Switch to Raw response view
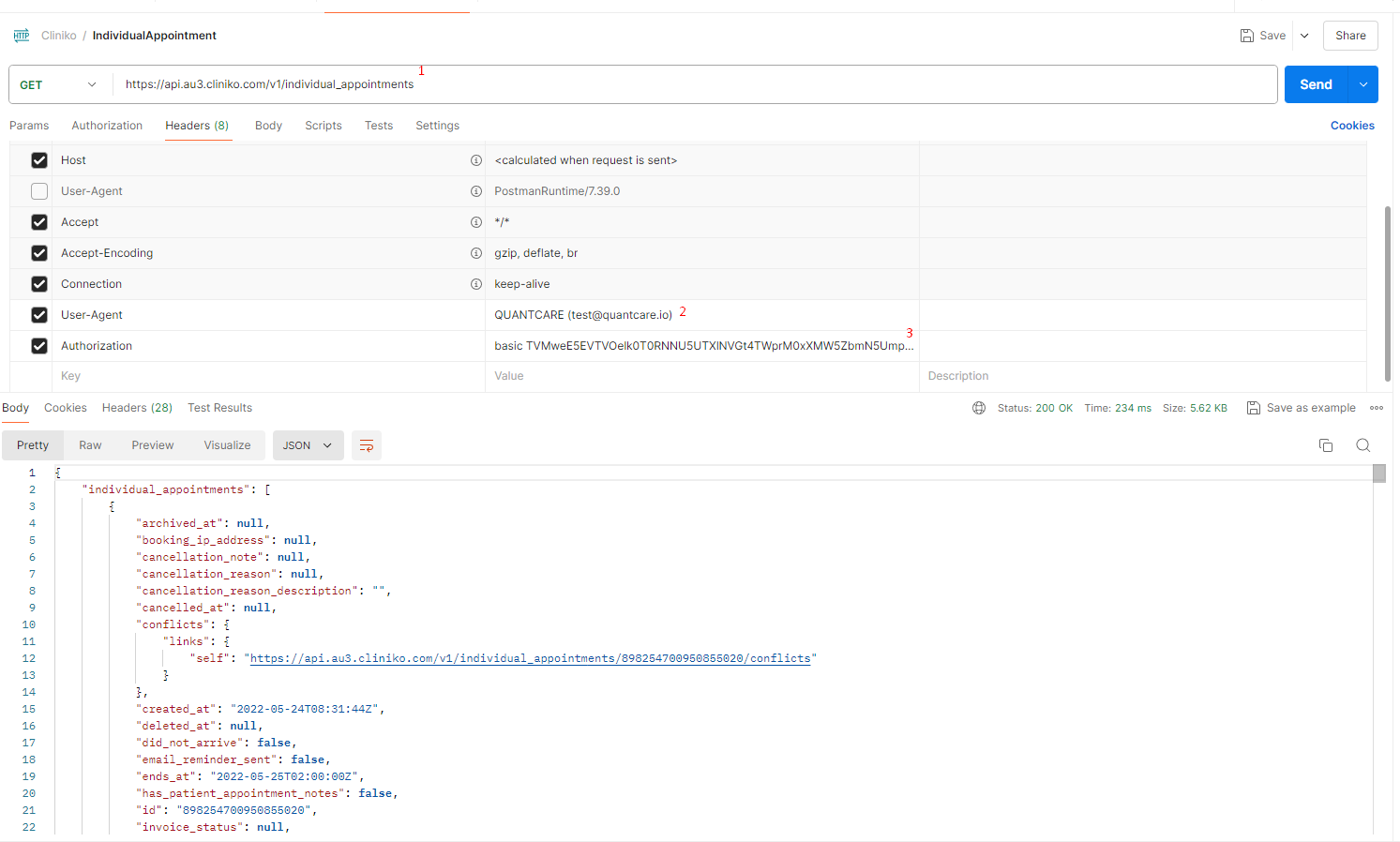This screenshot has height=842, width=1400. 90,445
